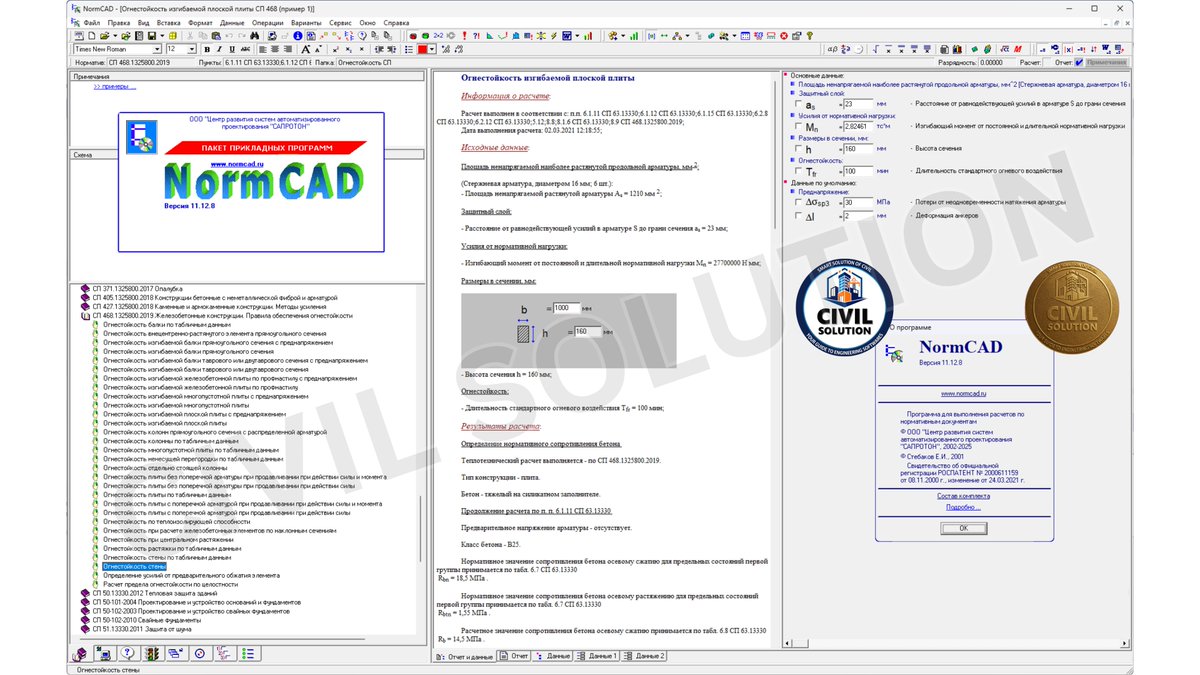Screen dimensions: 1200x675
Task: Click the green list icon in bottom panel
Action: point(248,653)
